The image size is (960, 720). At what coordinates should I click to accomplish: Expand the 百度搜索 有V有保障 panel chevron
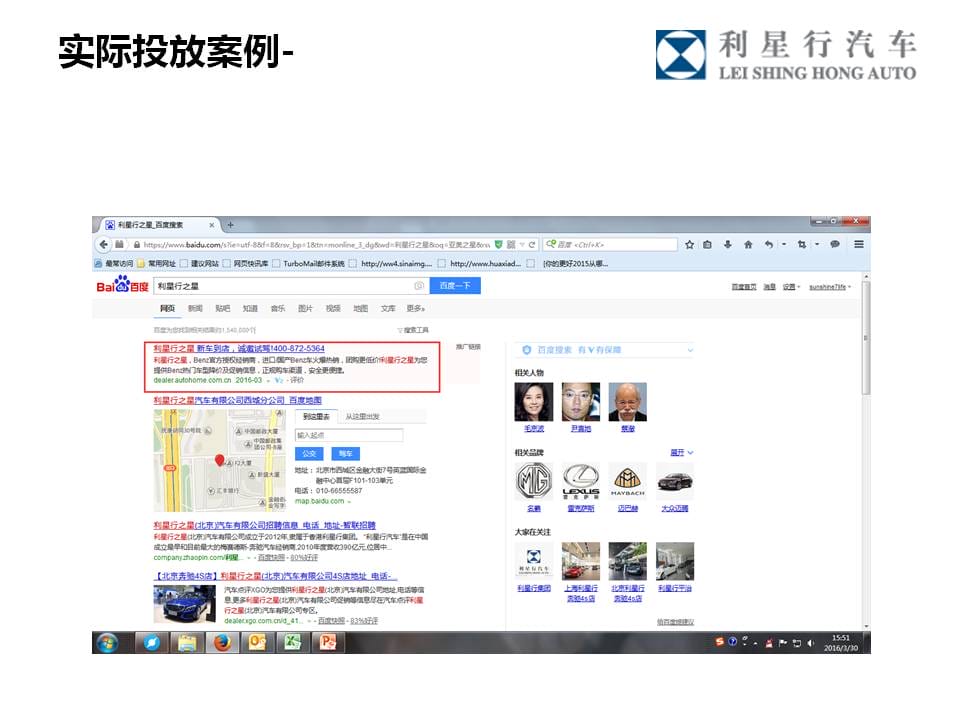click(x=690, y=350)
